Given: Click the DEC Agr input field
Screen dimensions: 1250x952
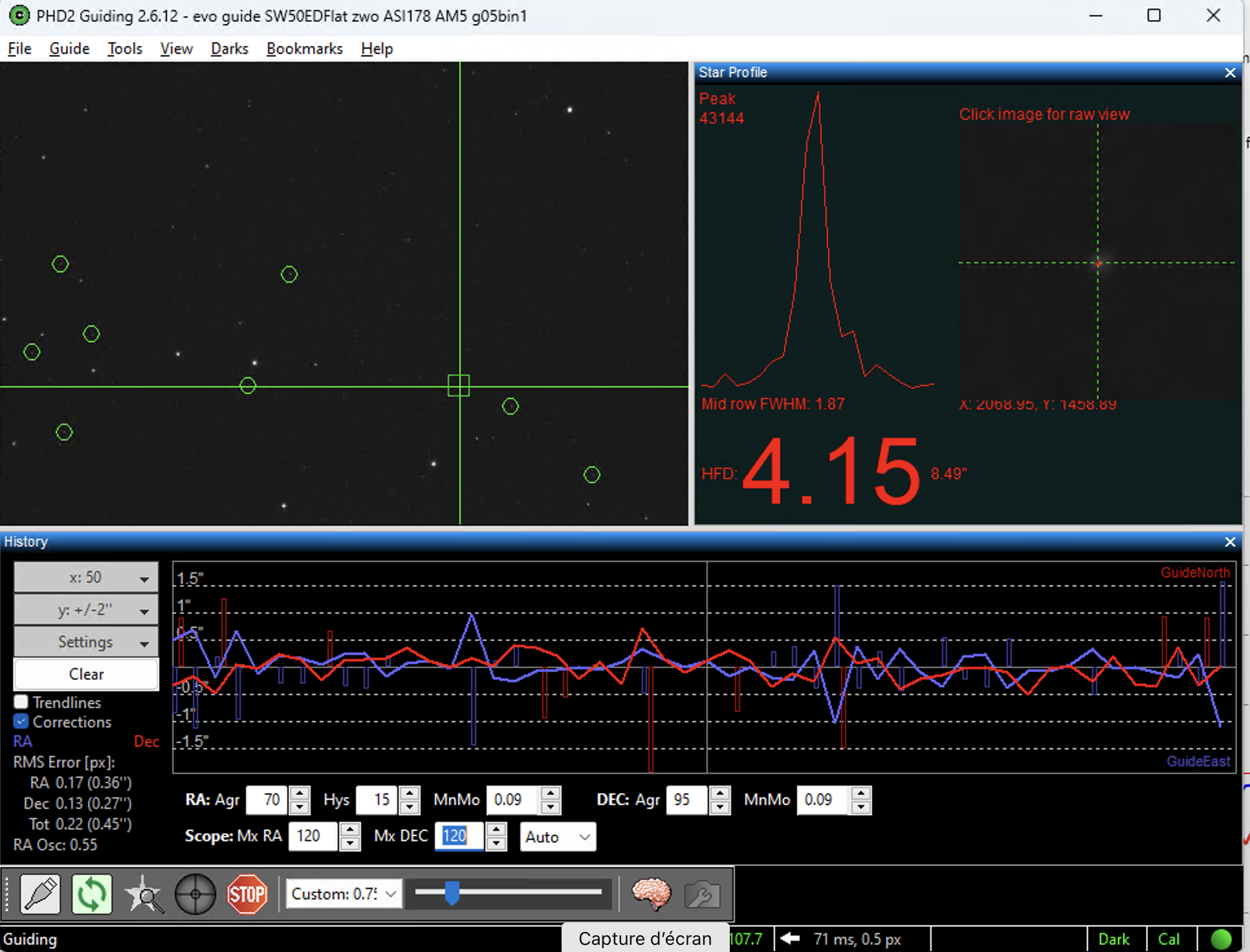Looking at the screenshot, I should pos(687,800).
